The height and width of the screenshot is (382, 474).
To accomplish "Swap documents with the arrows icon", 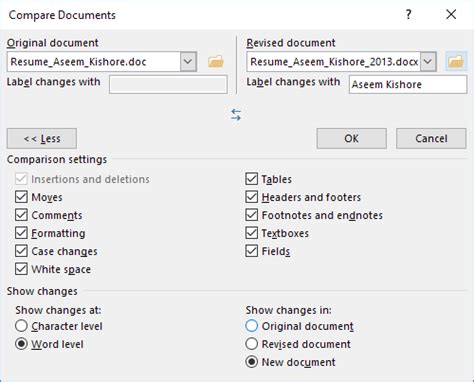I will click(x=236, y=114).
